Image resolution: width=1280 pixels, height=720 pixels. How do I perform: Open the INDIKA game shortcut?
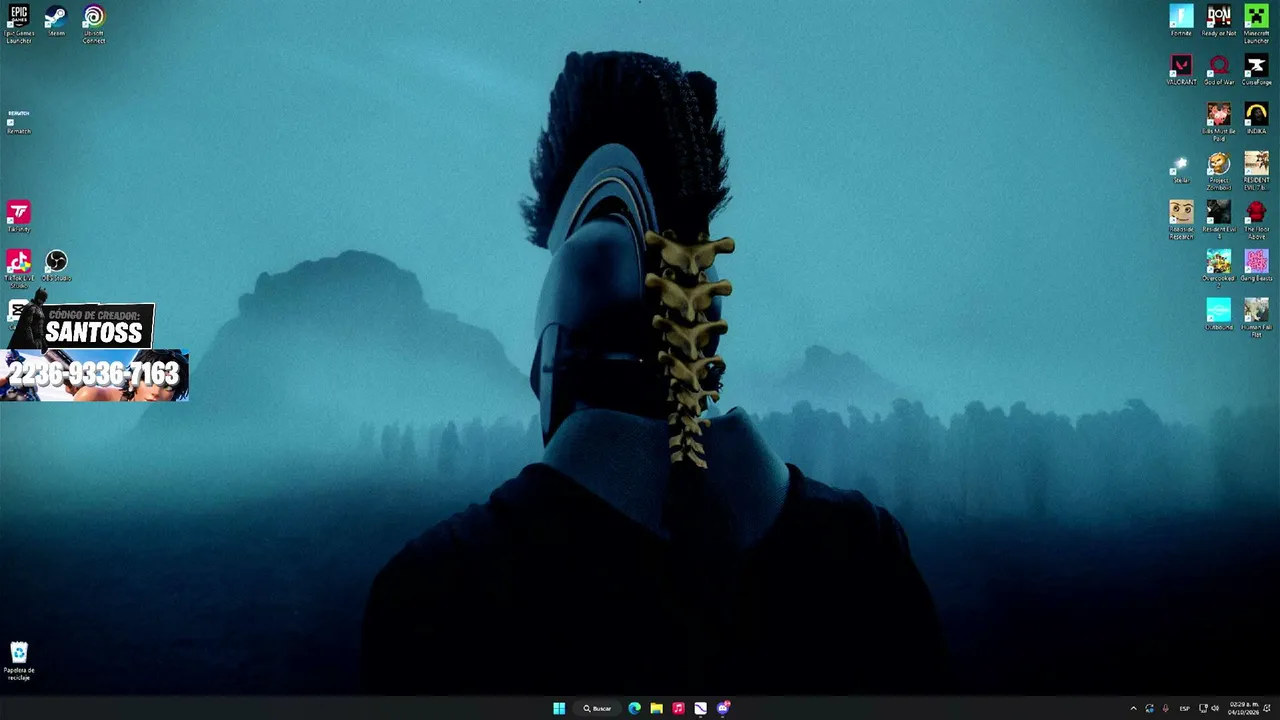point(1256,118)
